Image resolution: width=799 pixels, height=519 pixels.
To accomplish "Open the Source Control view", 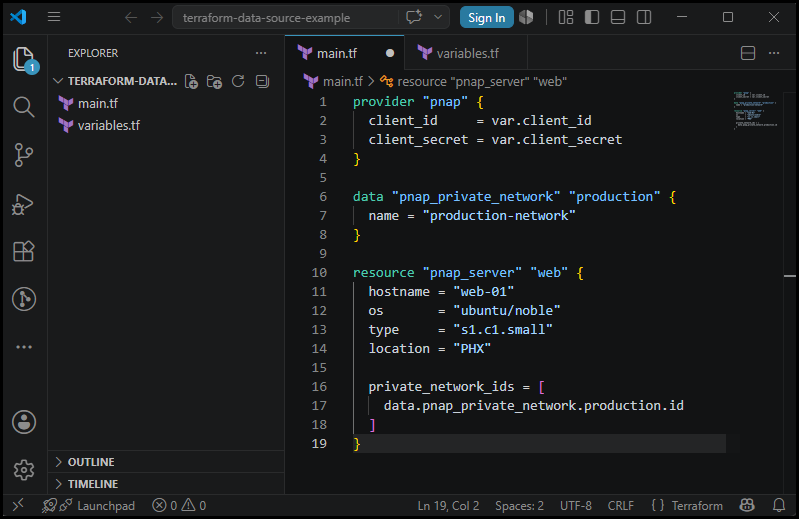I will pos(23,155).
